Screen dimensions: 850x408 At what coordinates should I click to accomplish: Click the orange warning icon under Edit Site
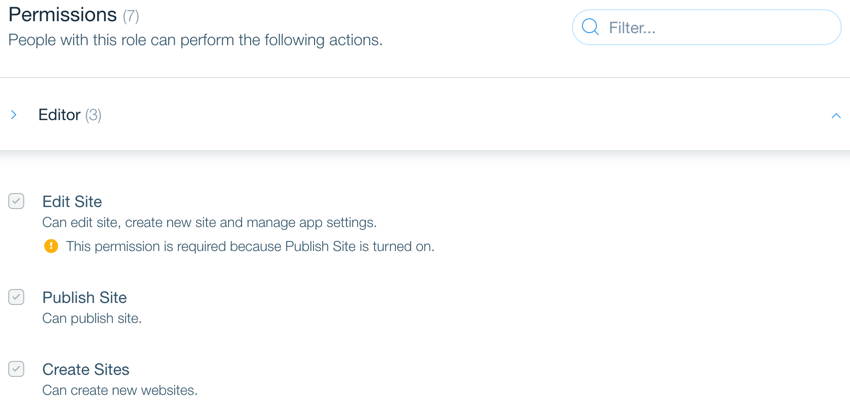pyautogui.click(x=51, y=247)
